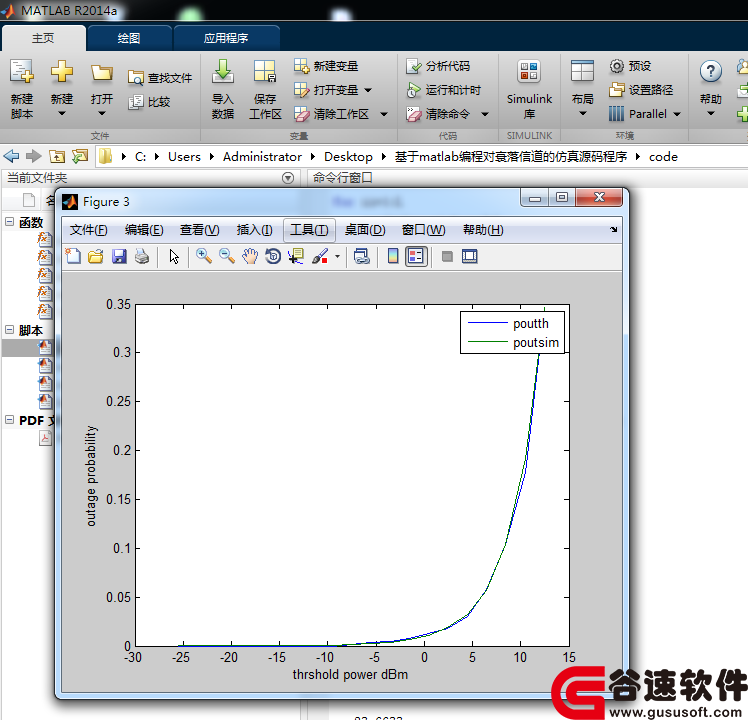The width and height of the screenshot is (748, 720).
Task: Collapse the 函数 (Functions) group
Action: coord(10,221)
